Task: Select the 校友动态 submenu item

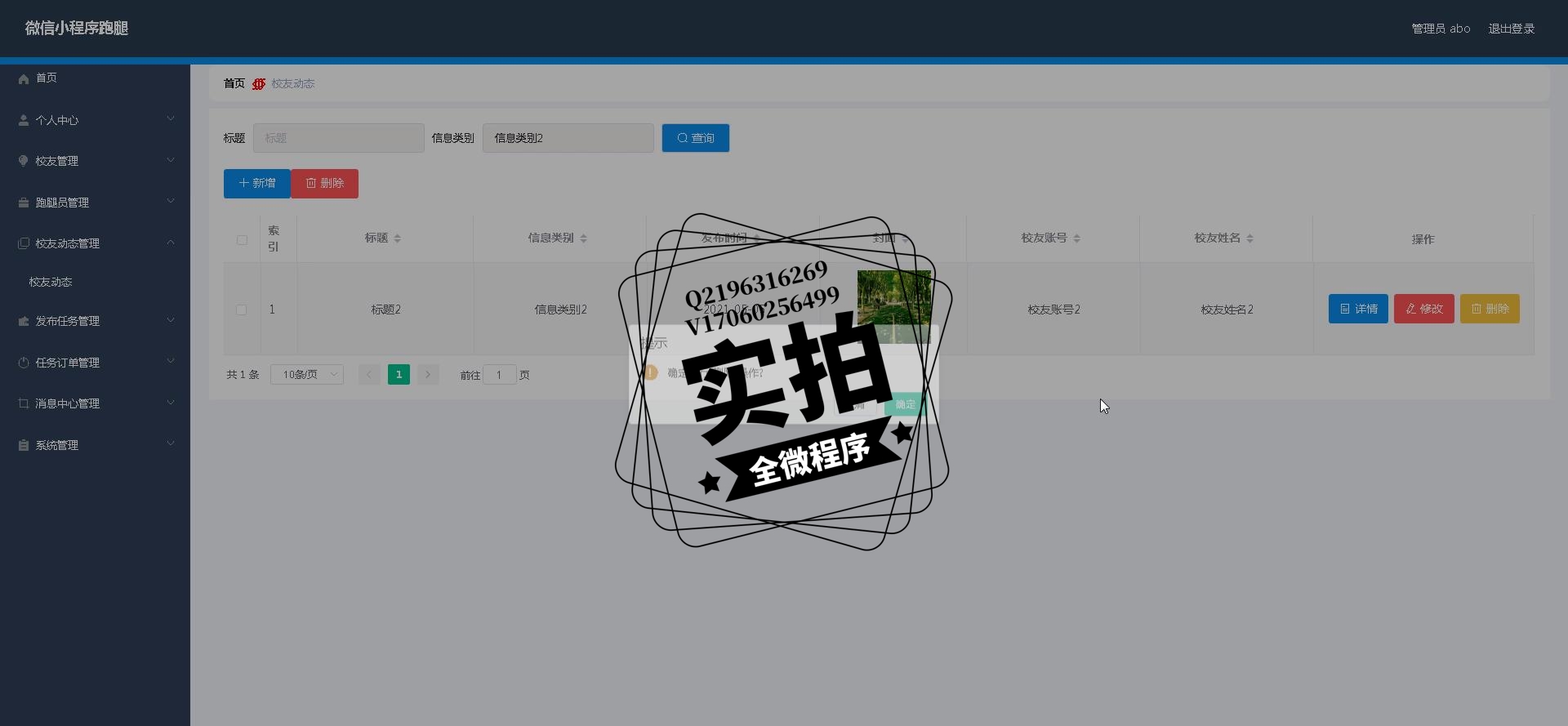Action: point(51,283)
